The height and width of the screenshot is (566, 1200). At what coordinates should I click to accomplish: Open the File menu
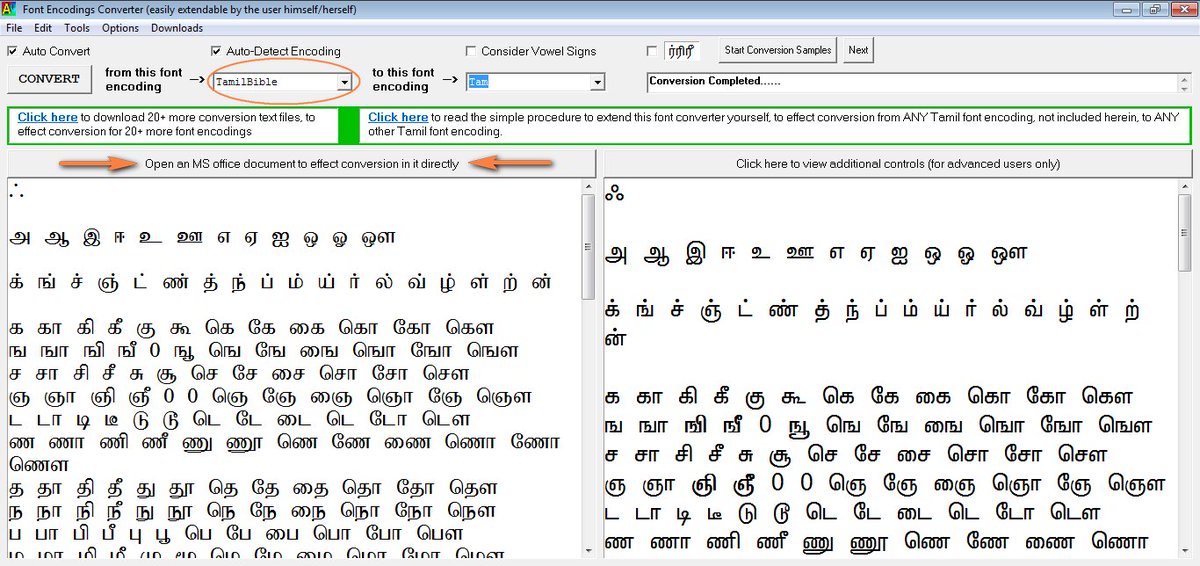click(x=14, y=28)
